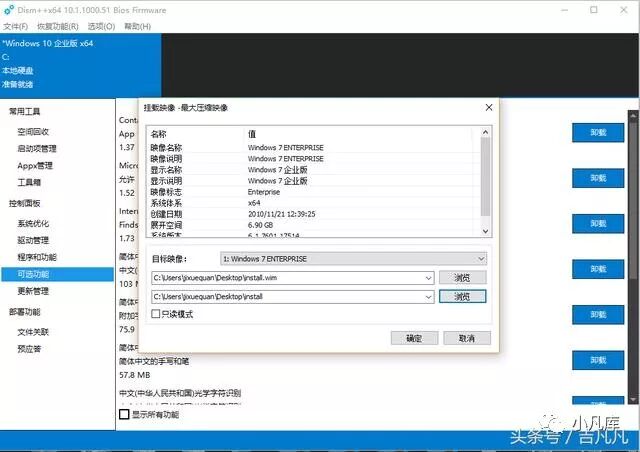
Task: Click the 部署功能 group header
Action: 24,312
